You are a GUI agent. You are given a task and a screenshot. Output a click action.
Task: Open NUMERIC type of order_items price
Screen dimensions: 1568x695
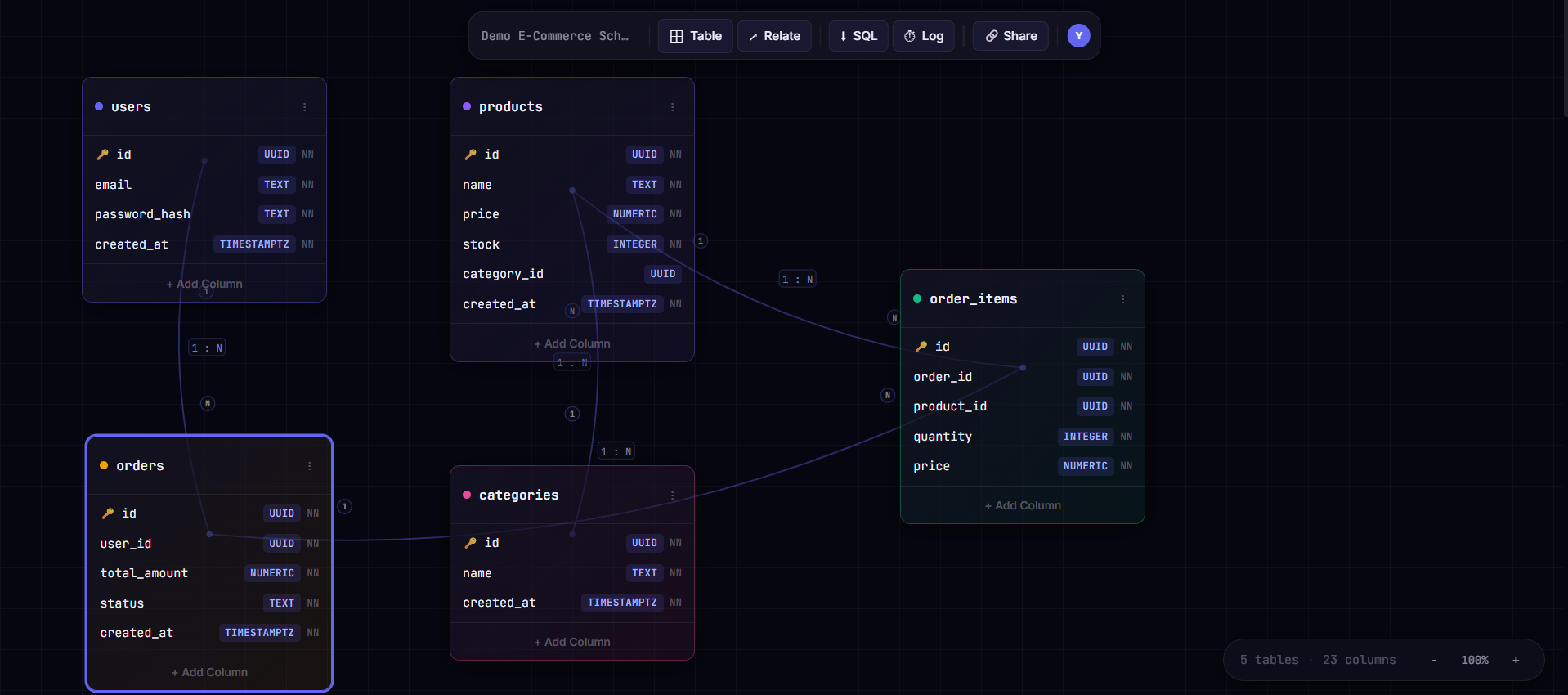1086,466
